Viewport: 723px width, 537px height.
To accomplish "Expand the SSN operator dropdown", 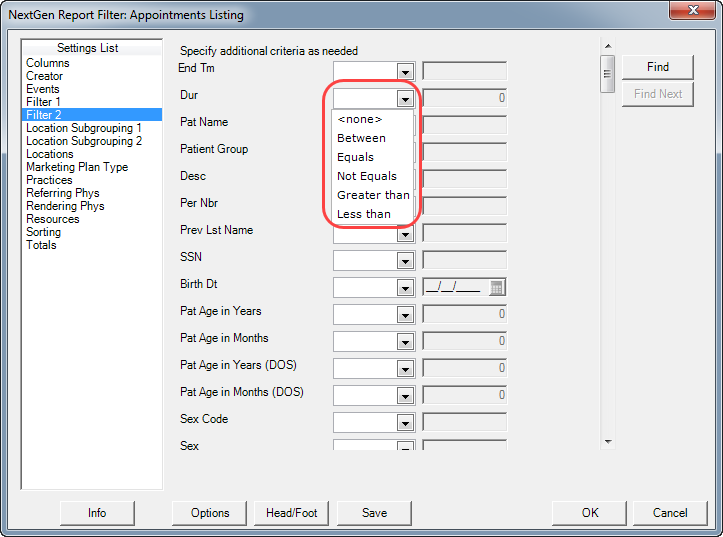I will (405, 261).
